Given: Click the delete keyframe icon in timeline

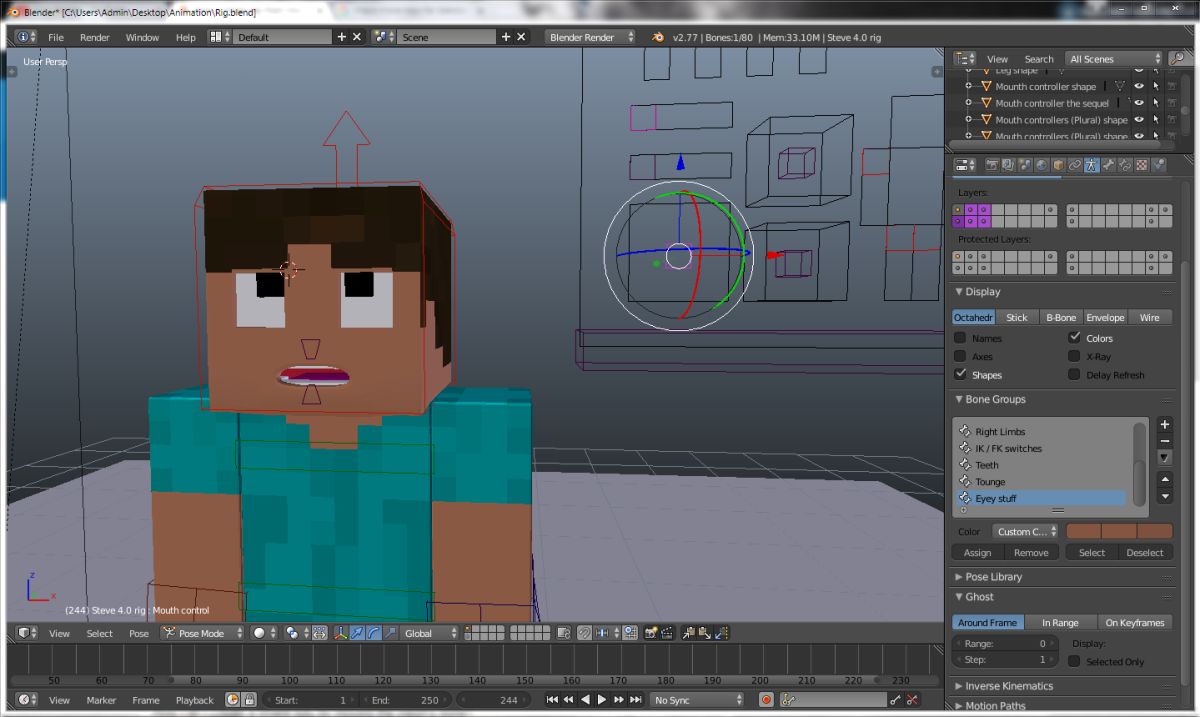Looking at the screenshot, I should tap(912, 700).
